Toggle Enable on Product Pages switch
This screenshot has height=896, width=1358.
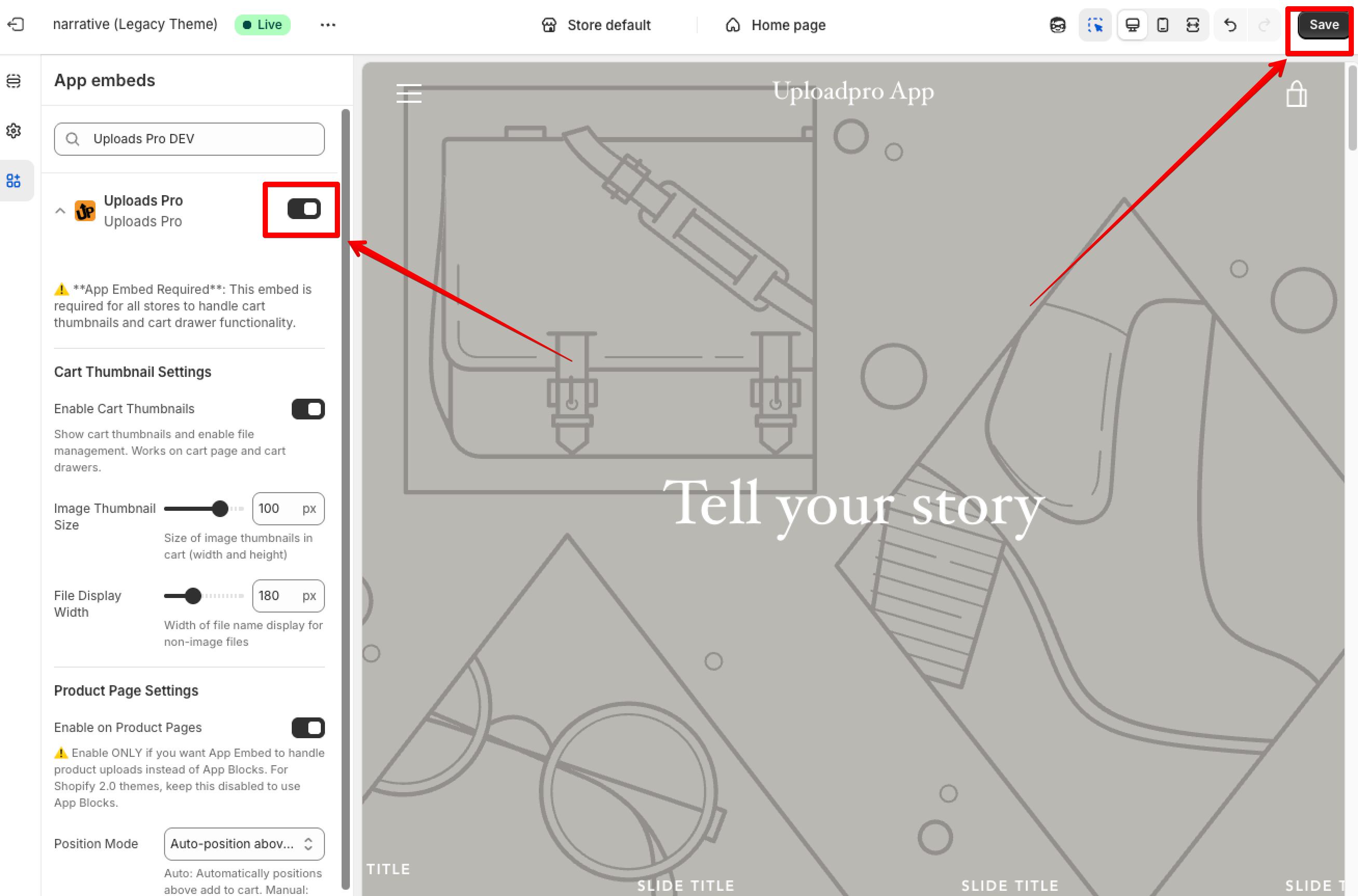click(x=308, y=728)
